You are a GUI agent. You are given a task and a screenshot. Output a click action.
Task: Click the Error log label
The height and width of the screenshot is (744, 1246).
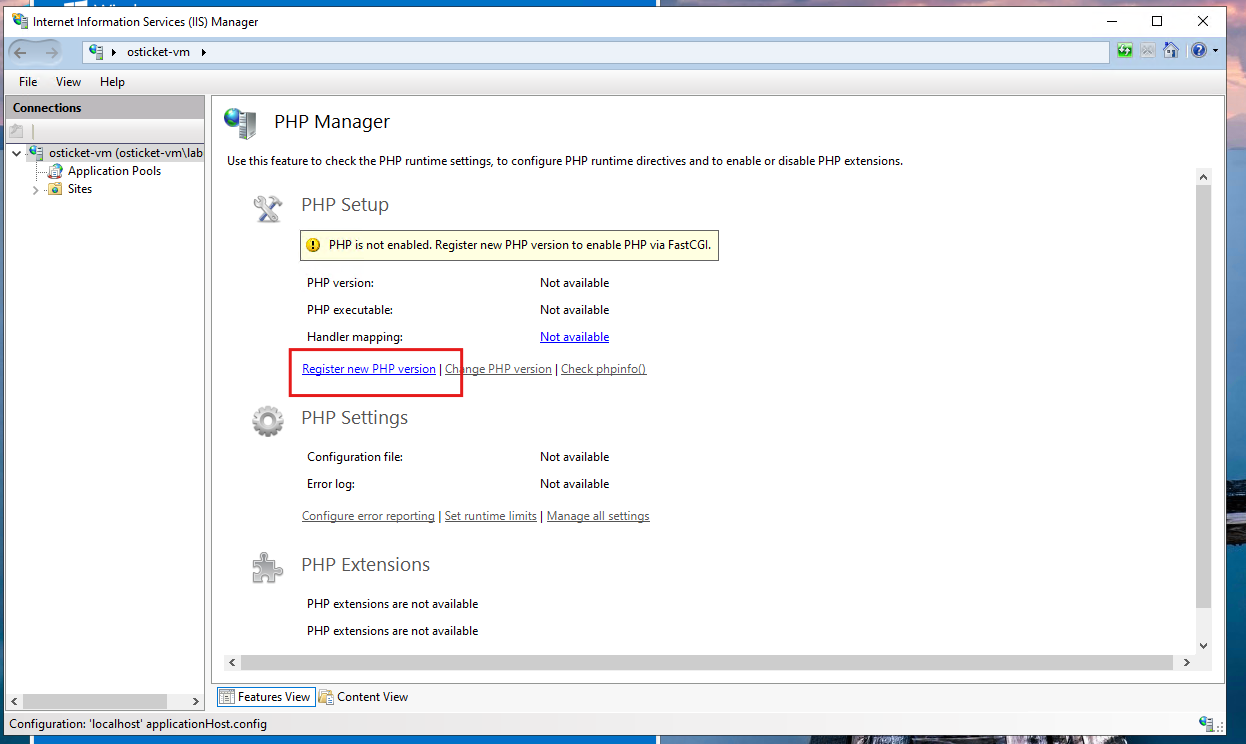(331, 484)
